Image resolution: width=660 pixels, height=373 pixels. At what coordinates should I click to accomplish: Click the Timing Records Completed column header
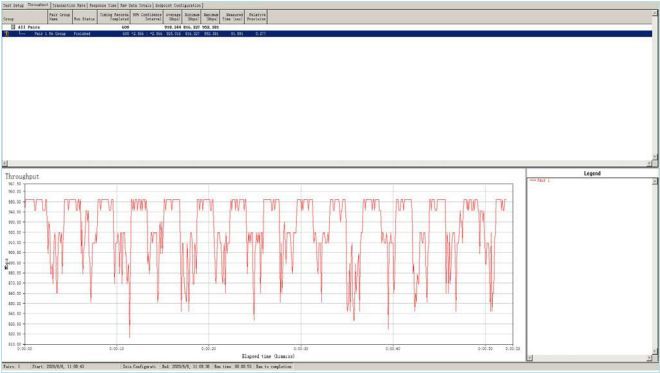click(x=114, y=17)
